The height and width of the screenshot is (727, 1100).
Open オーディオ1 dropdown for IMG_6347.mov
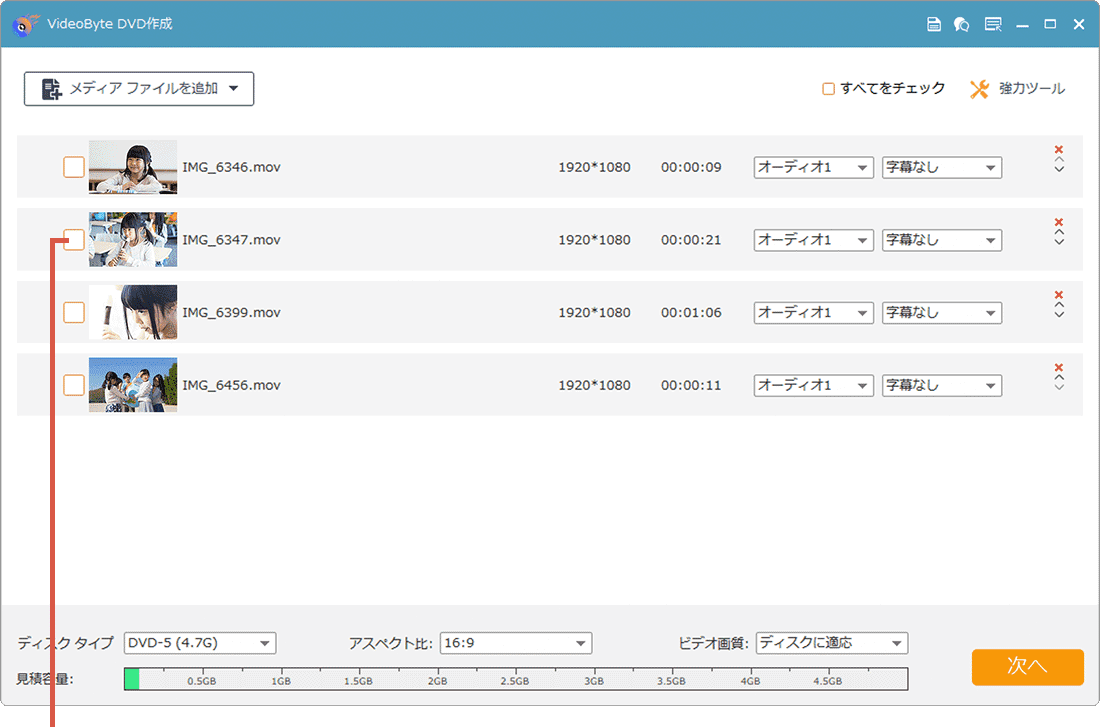click(x=813, y=240)
